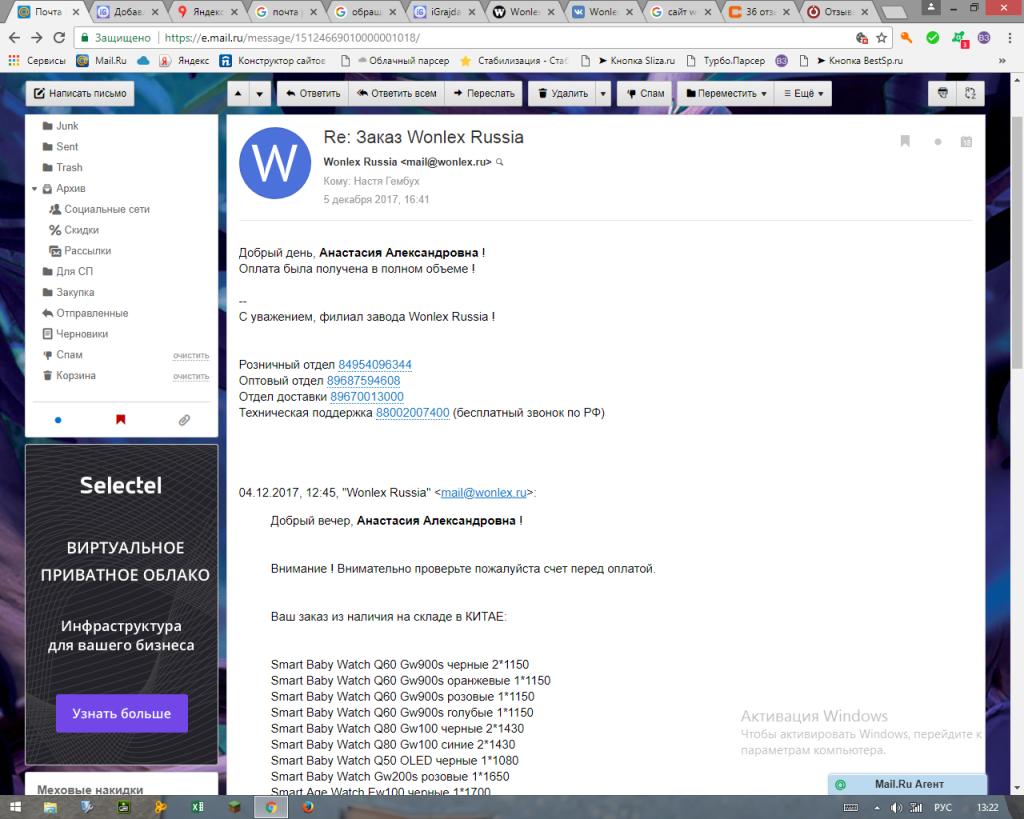Reply with the Ответить button
This screenshot has width=1024, height=819.
point(313,93)
